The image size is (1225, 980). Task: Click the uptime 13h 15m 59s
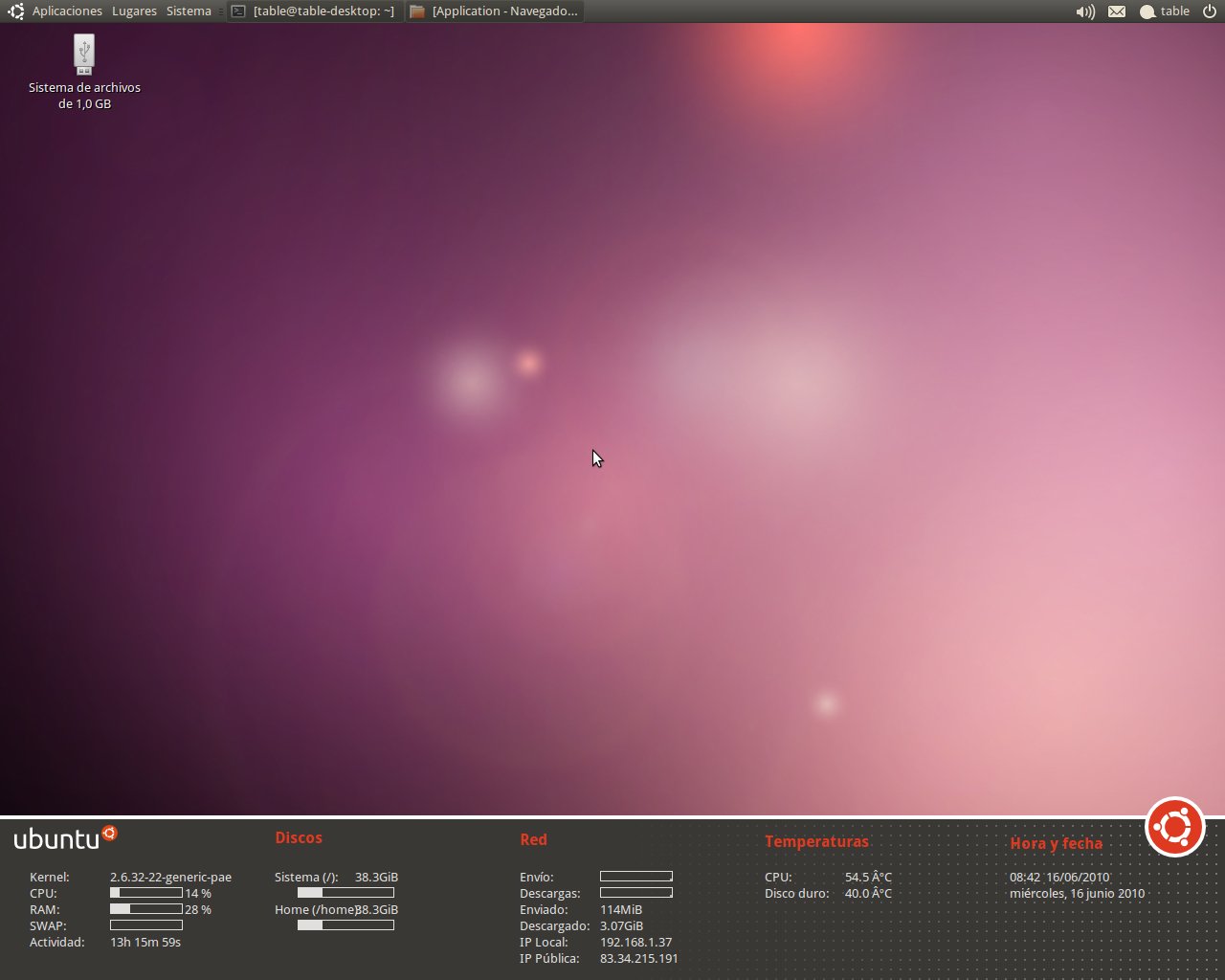[x=145, y=942]
